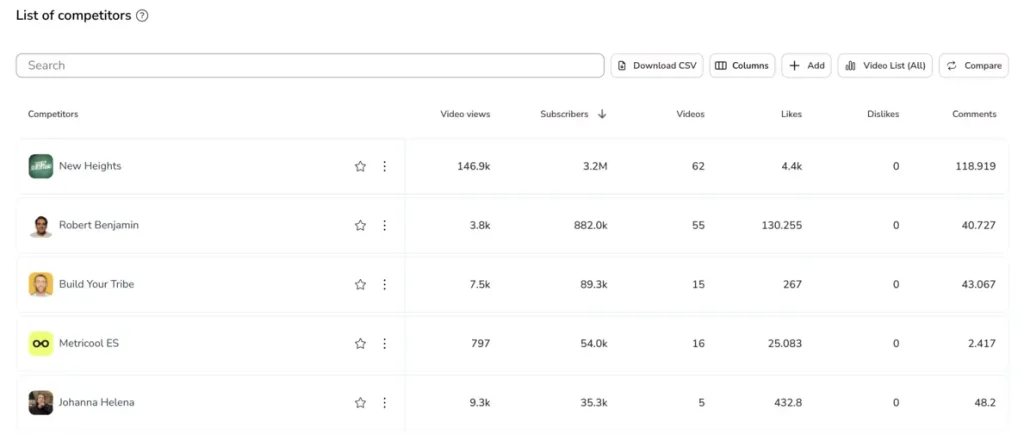The image size is (1024, 441).
Task: Select the 2.417 comments cell
Action: (x=982, y=344)
